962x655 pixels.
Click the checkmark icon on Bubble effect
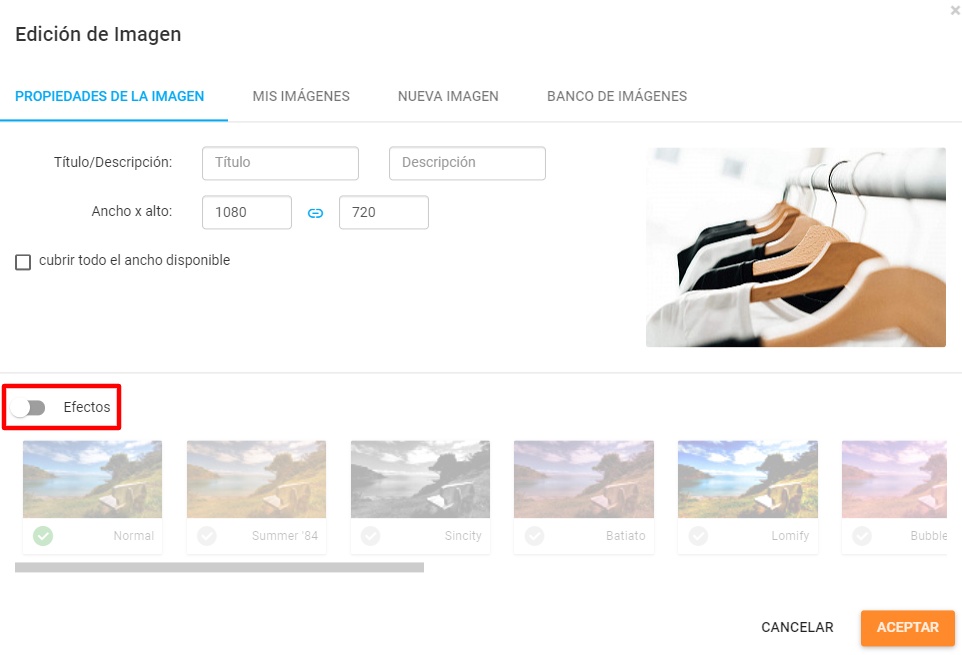tap(862, 536)
